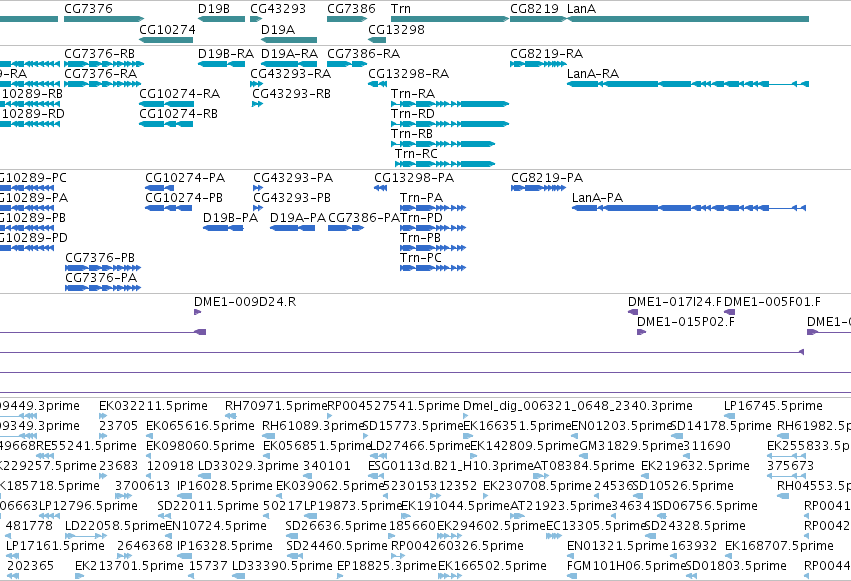Click BAC end DME1-005F01.F
Image resolution: width=851 pixels, height=581 pixels.
coord(772,302)
